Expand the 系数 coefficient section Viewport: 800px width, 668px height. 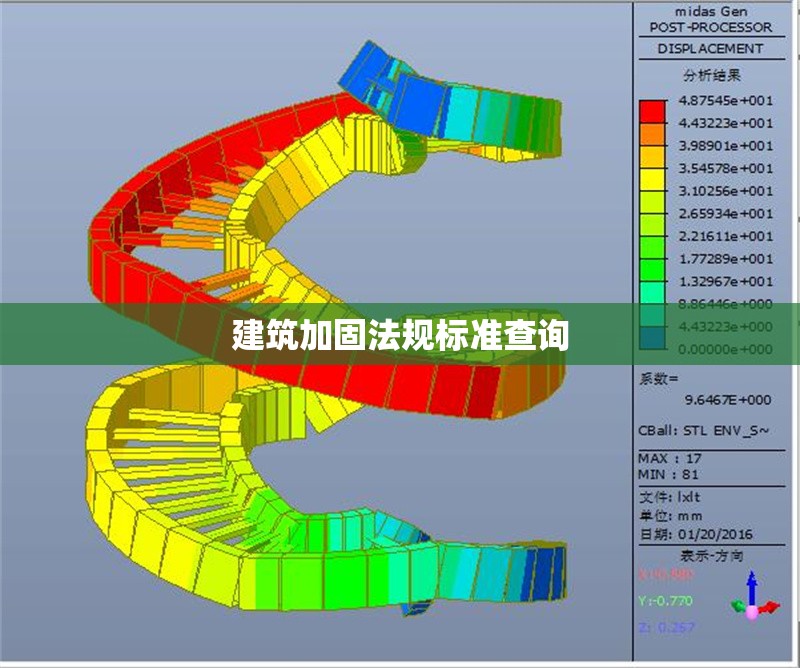coord(660,378)
